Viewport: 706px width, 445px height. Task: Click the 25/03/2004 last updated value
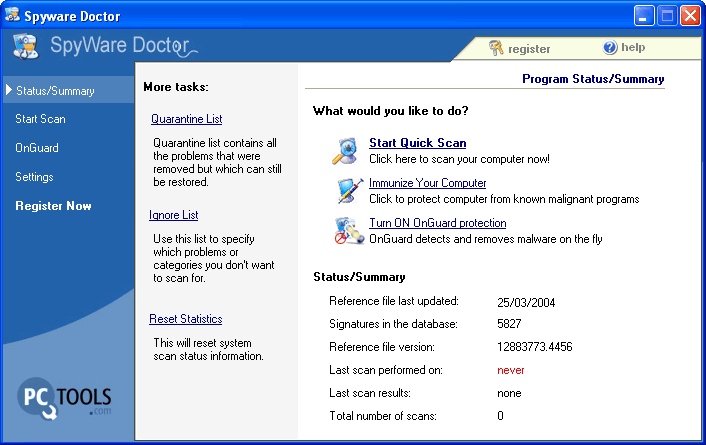coord(526,302)
